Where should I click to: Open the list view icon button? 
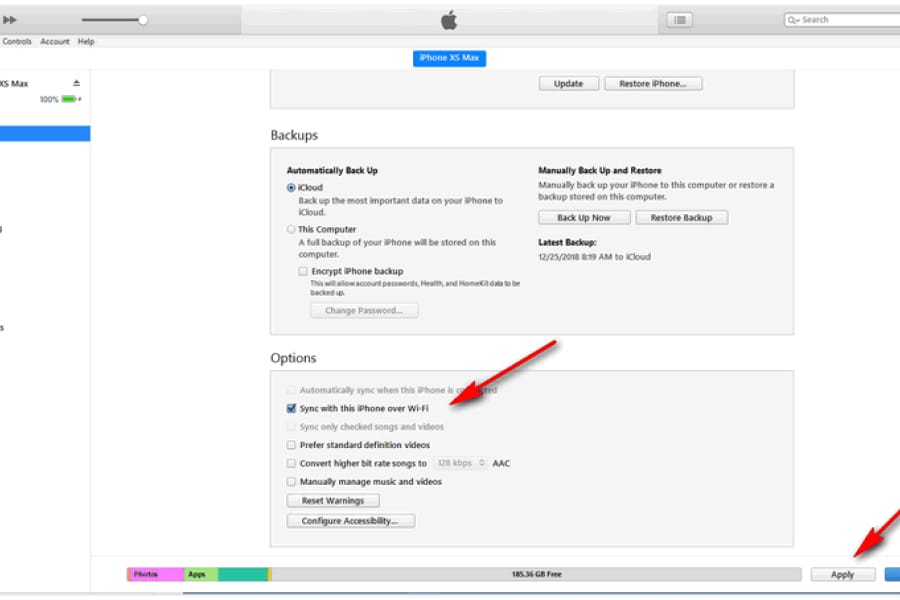point(680,20)
